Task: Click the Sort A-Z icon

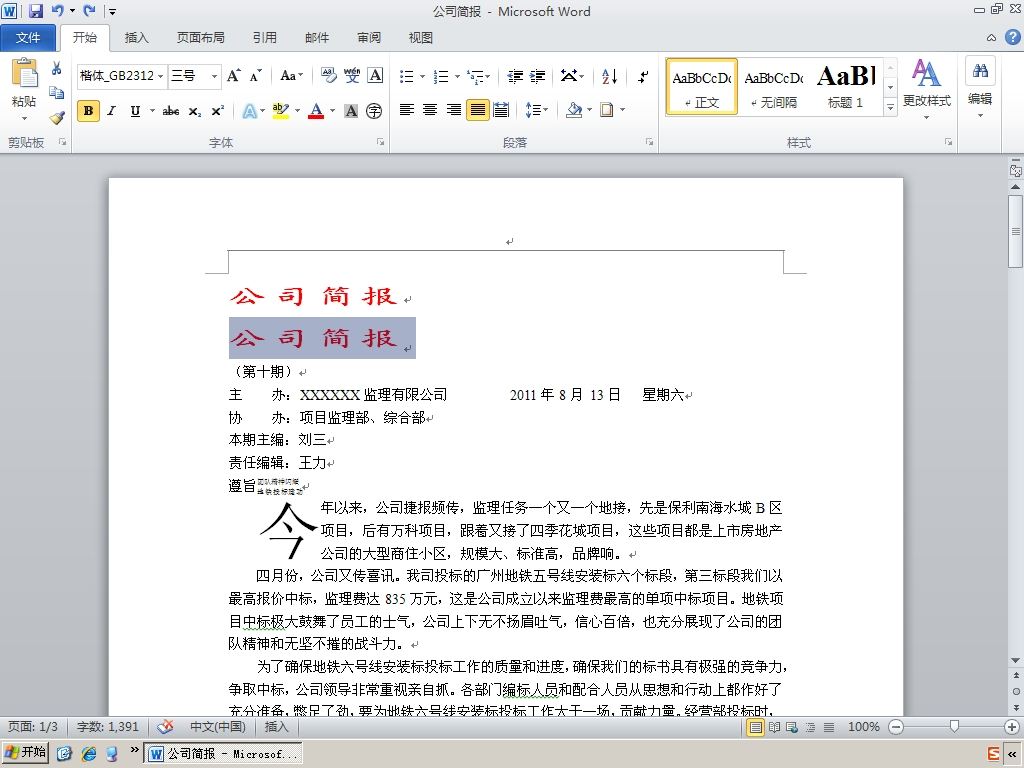Action: click(609, 76)
